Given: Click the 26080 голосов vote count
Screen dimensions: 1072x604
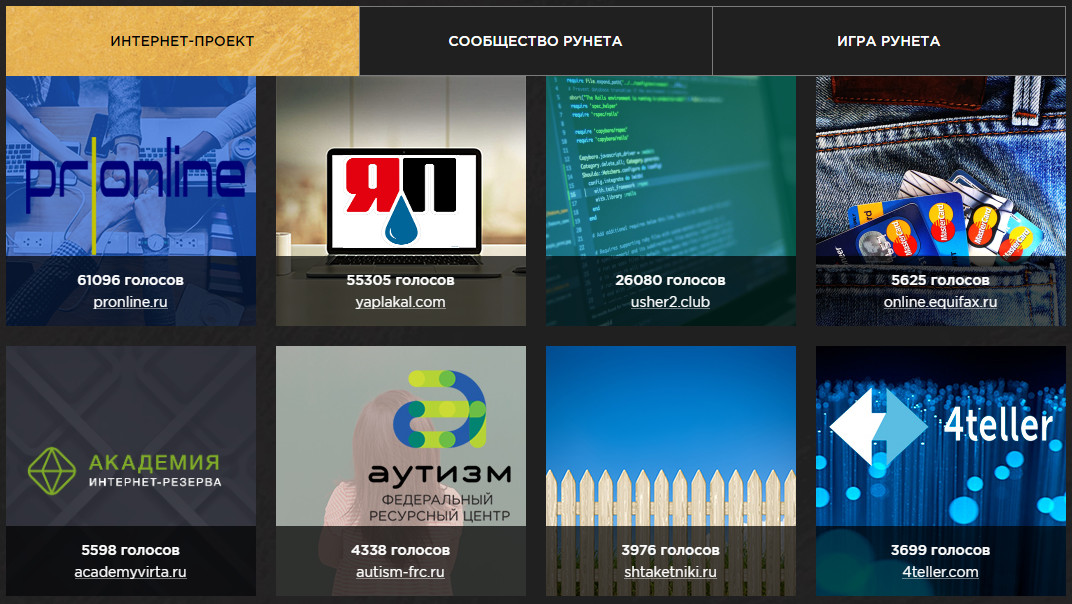Looking at the screenshot, I should tap(670, 280).
